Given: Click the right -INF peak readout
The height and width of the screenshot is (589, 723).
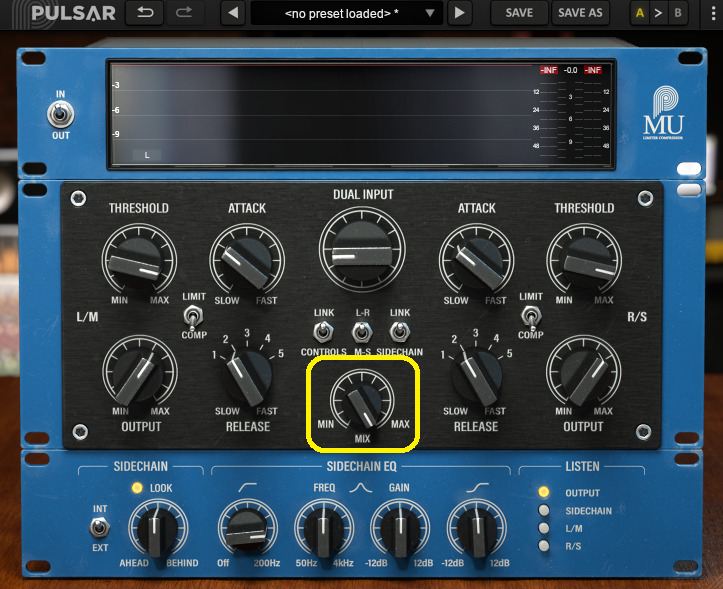Looking at the screenshot, I should point(593,70).
